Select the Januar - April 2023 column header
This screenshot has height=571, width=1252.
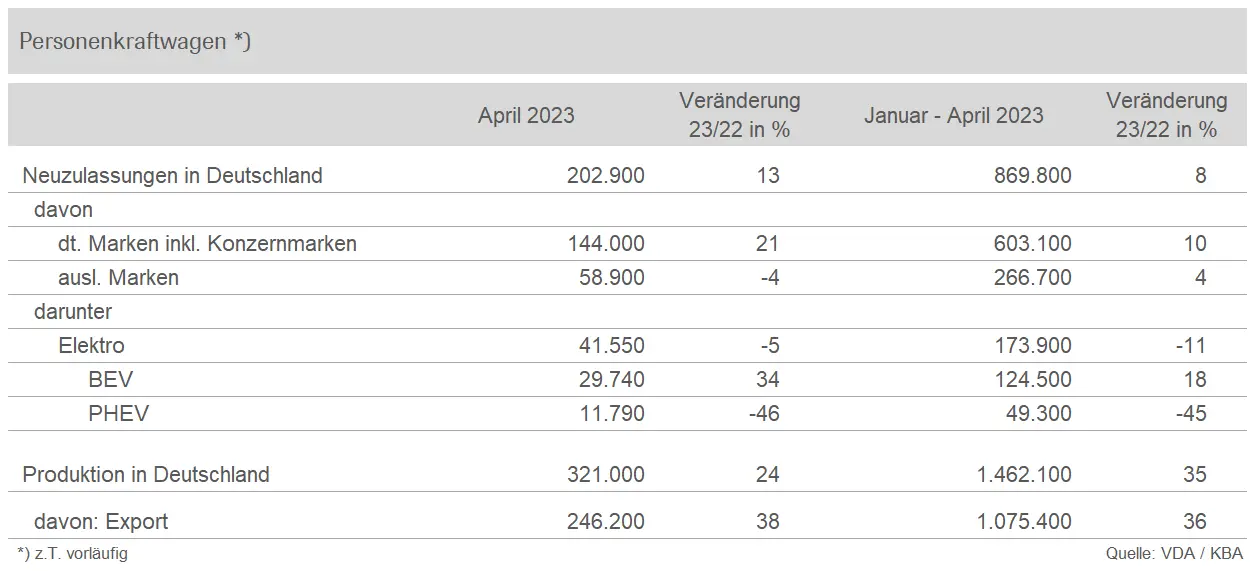pos(953,115)
